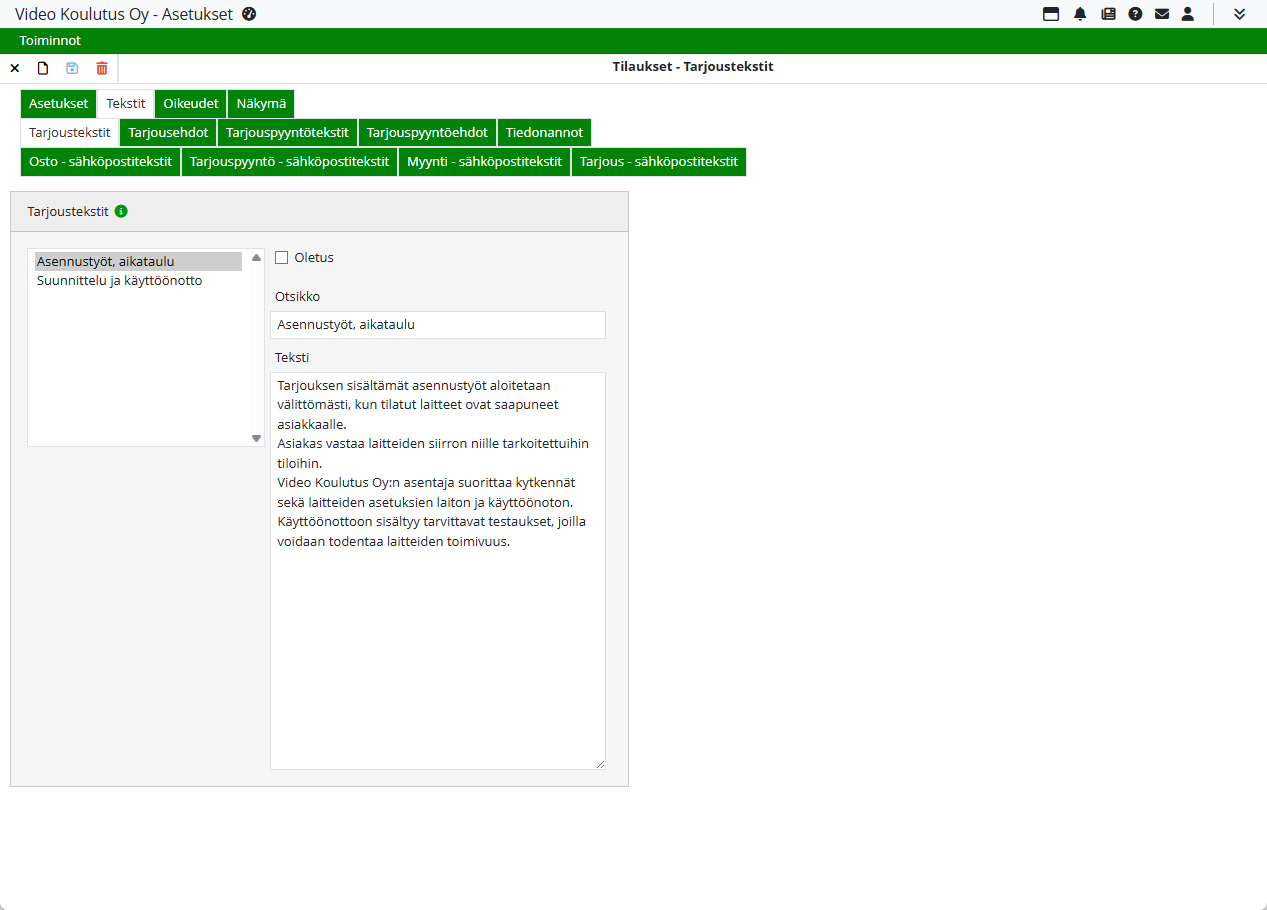Click the green info icon beside Tarjoustekstit
1267x910 pixels.
point(121,211)
